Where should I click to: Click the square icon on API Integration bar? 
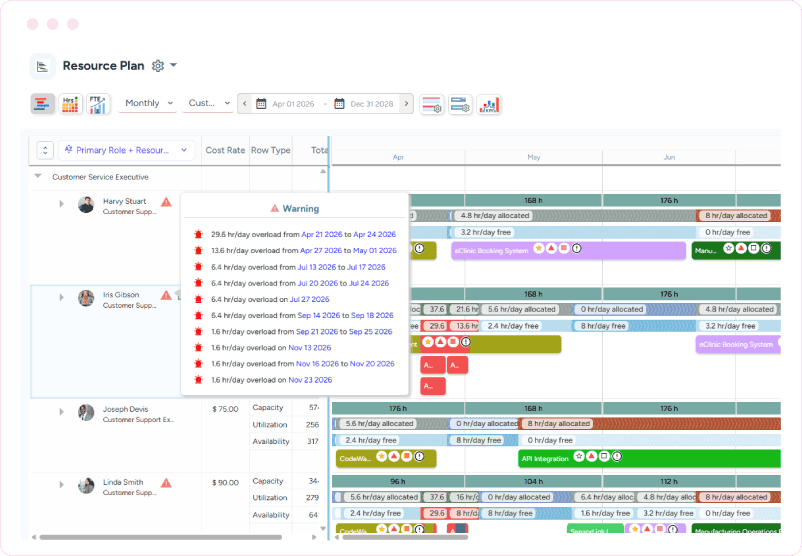pos(604,456)
